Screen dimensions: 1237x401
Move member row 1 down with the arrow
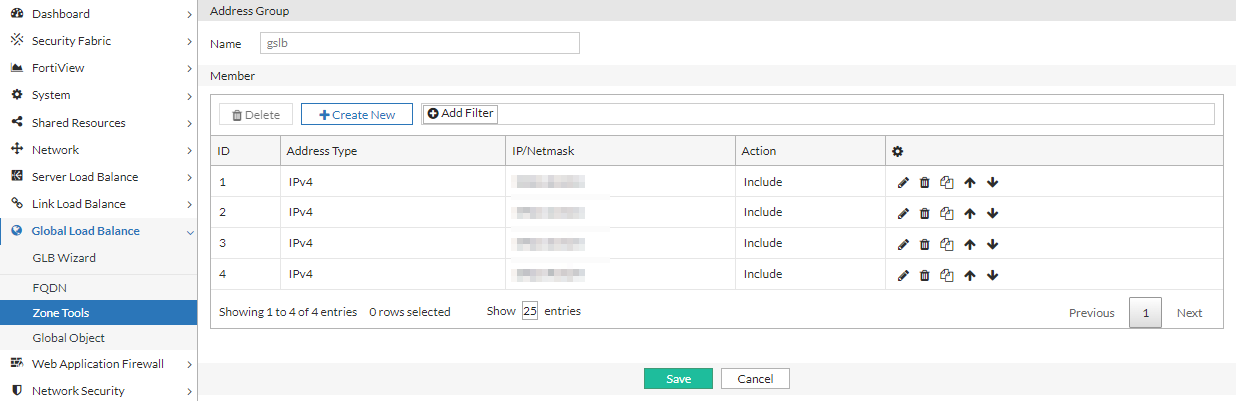point(992,183)
